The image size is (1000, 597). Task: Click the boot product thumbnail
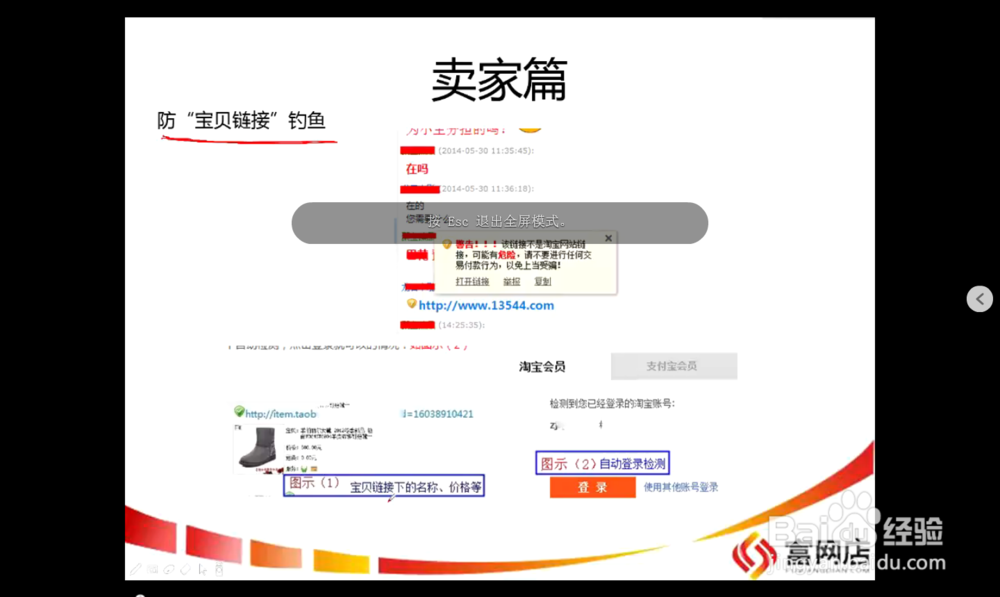click(257, 447)
